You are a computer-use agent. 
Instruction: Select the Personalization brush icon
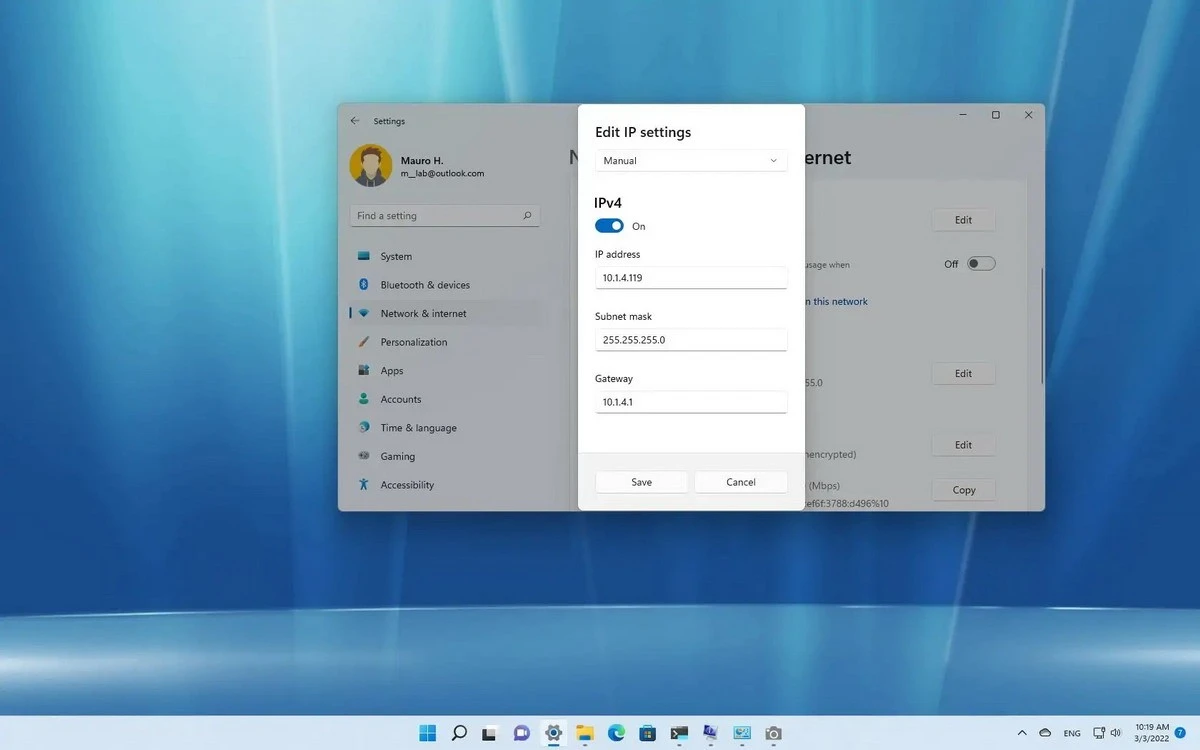coord(364,342)
